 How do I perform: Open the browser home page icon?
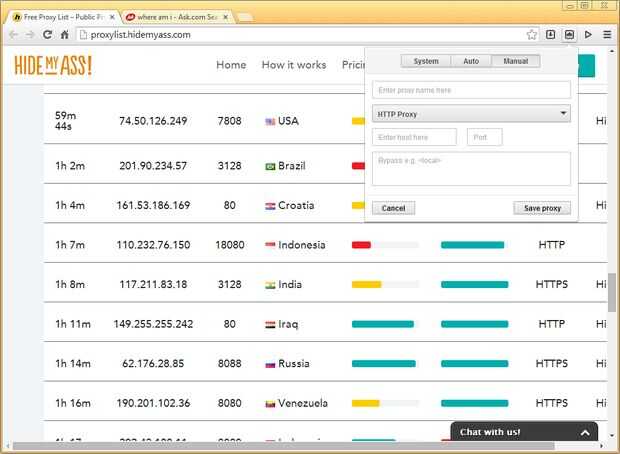coord(64,35)
